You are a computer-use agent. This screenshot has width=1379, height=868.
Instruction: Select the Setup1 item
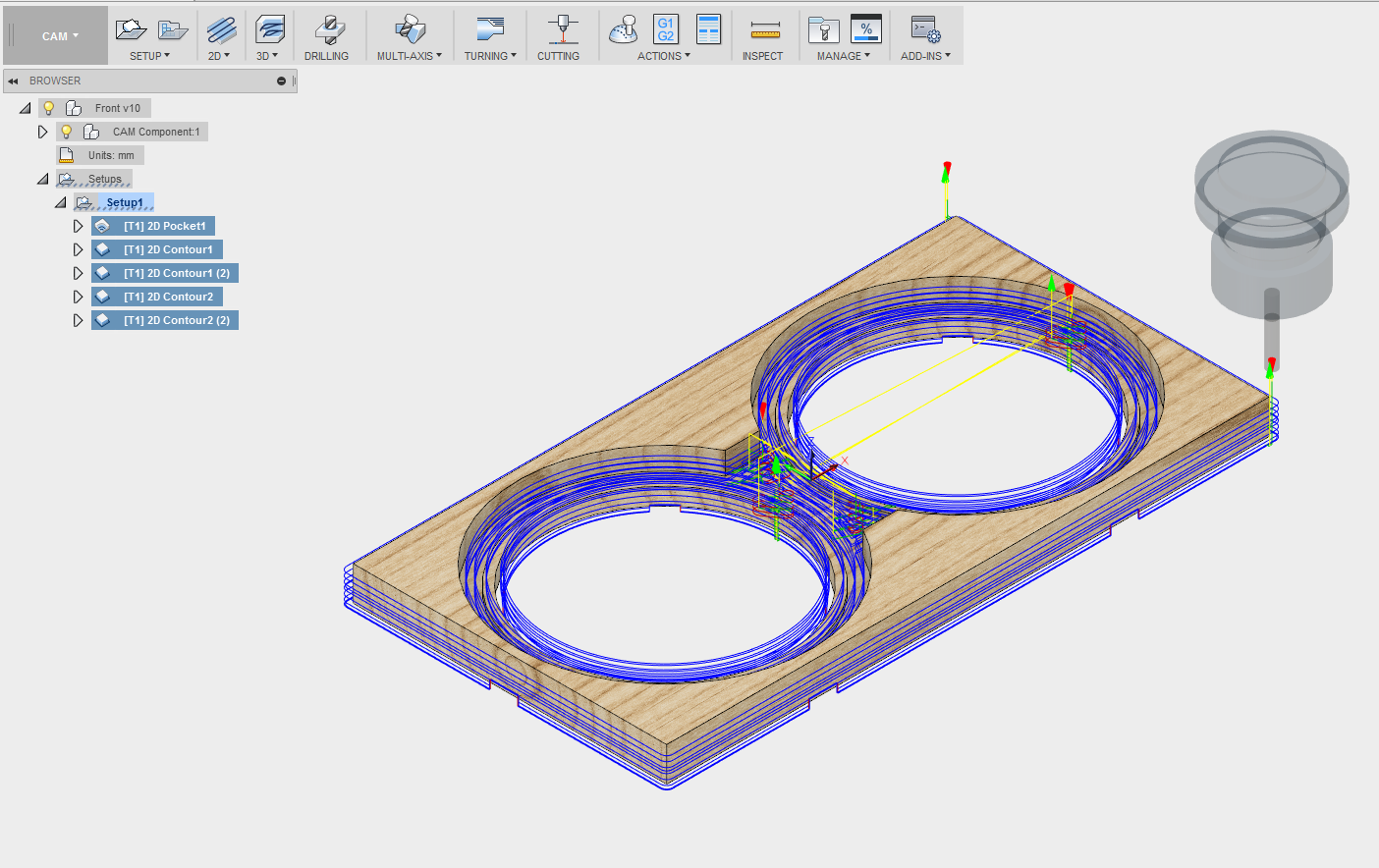click(x=125, y=201)
